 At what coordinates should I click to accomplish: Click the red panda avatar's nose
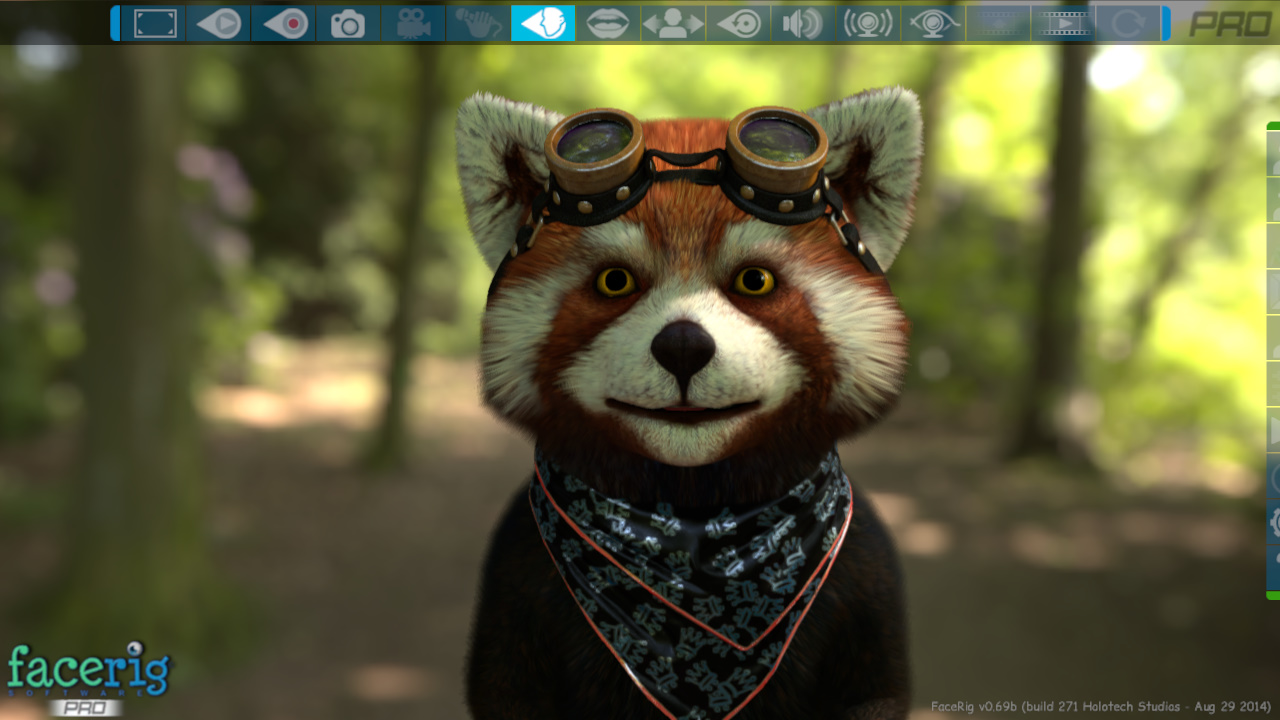683,347
